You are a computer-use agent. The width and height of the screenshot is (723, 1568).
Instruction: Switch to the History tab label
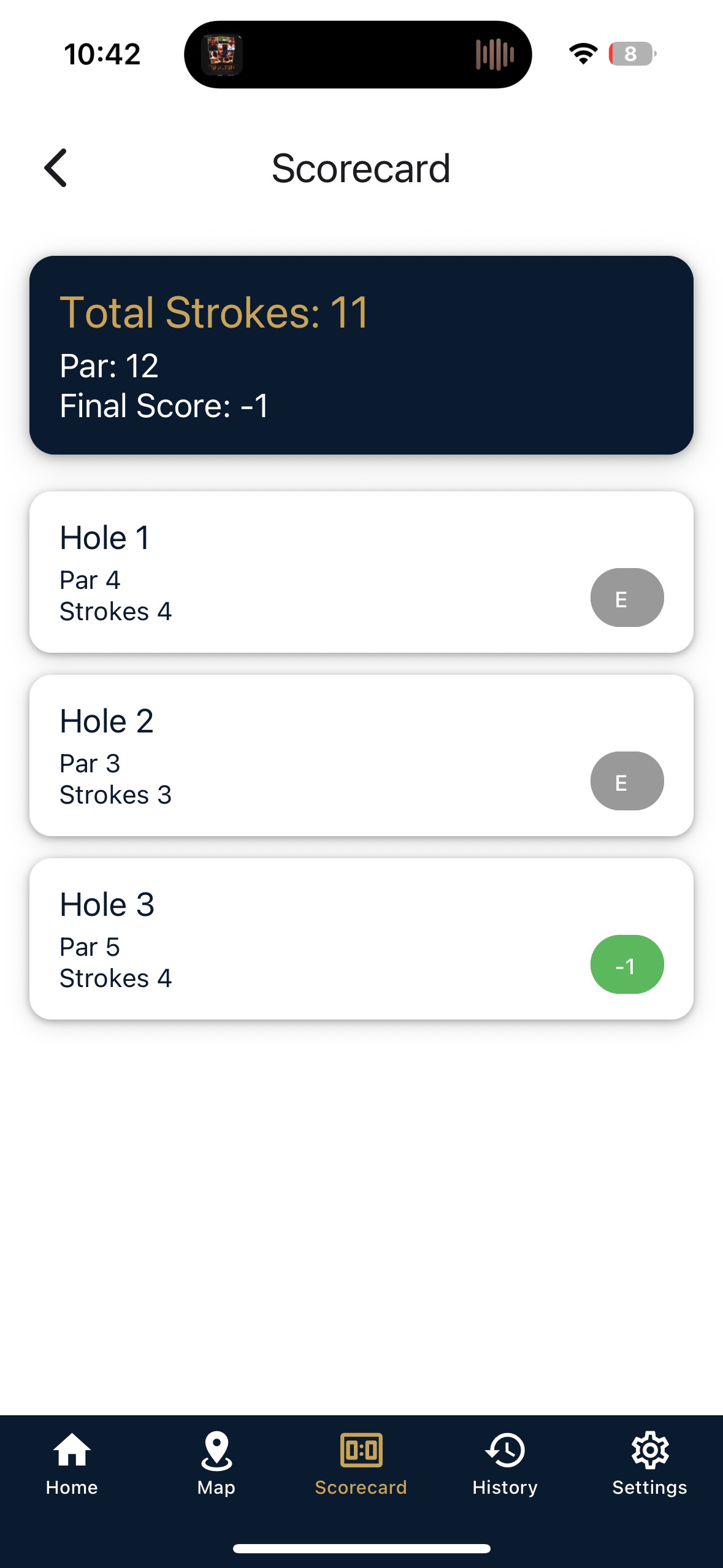click(x=505, y=1488)
